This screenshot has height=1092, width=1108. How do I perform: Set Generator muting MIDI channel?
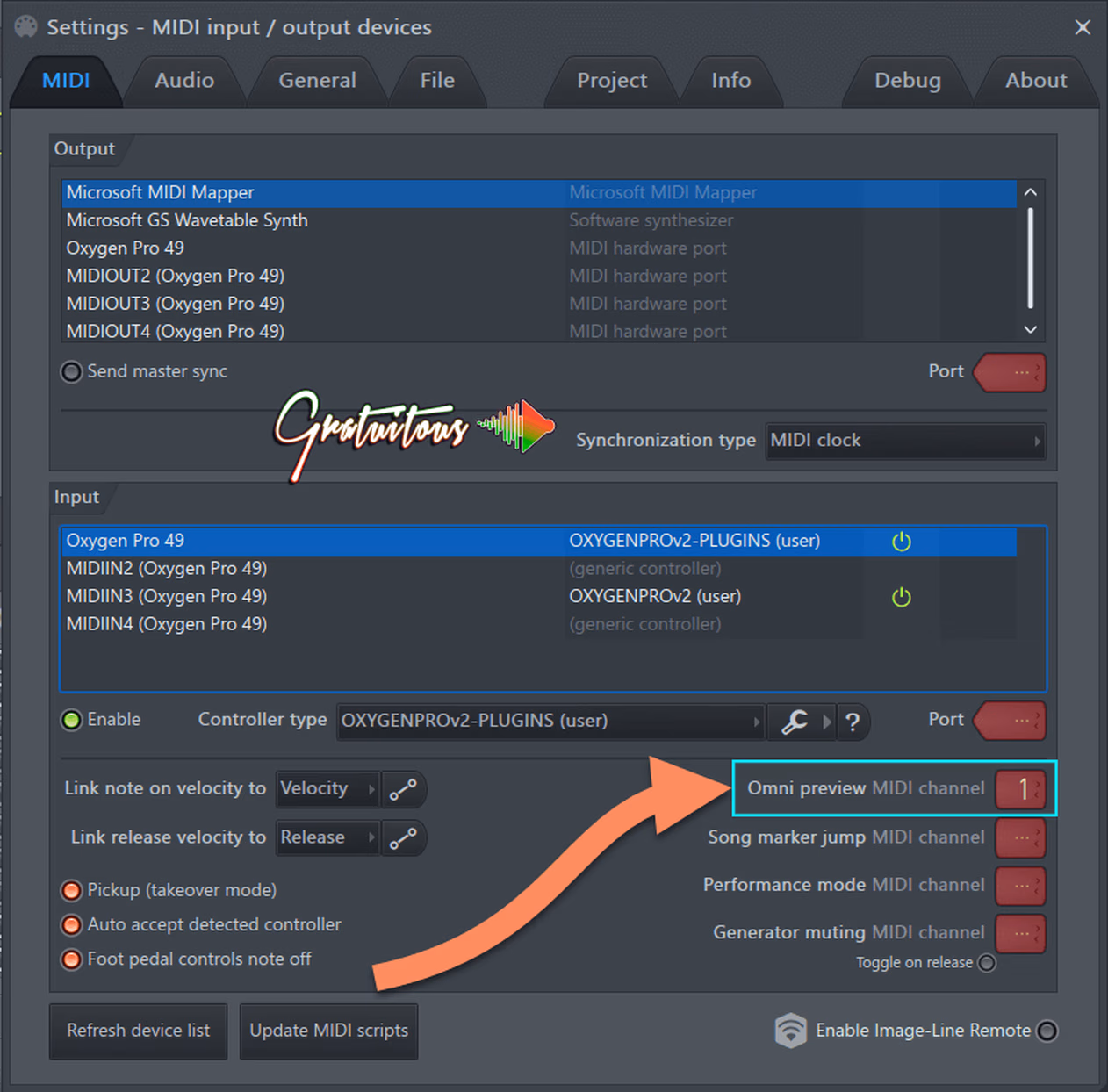(1021, 933)
